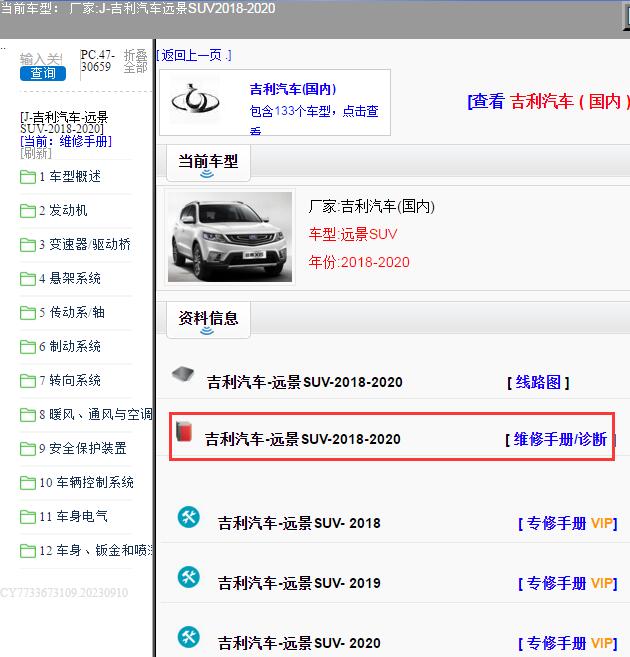Click the 刷新 refresh link in sidebar

[x=36, y=153]
